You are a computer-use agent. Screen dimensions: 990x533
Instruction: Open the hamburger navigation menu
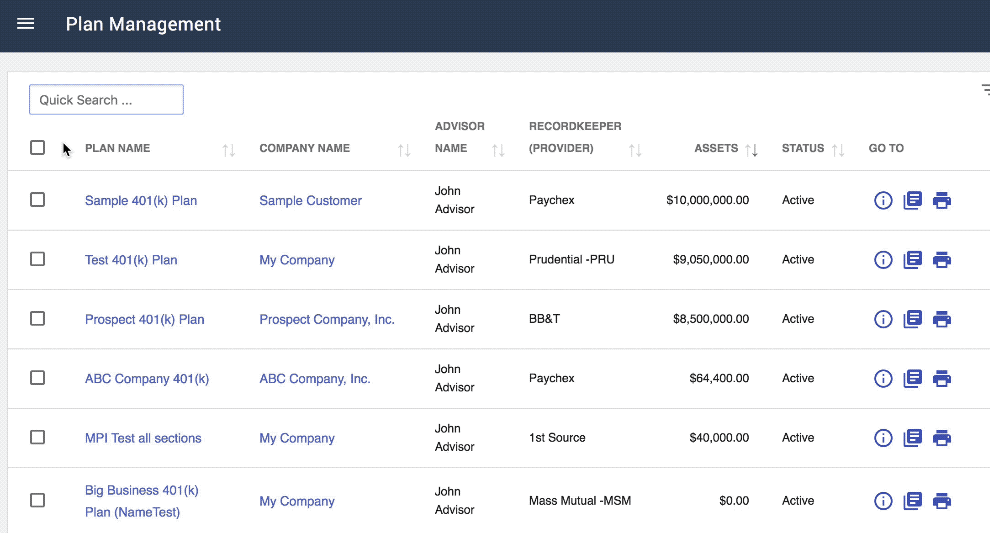[25, 24]
